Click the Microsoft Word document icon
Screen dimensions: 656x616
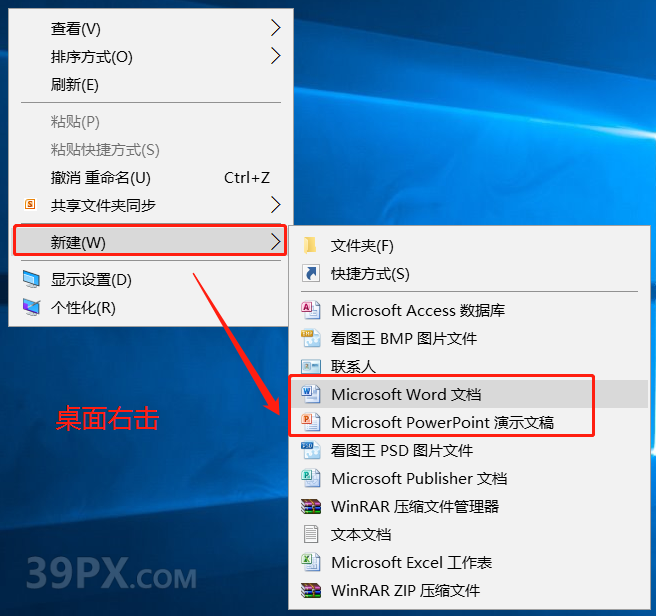click(311, 394)
